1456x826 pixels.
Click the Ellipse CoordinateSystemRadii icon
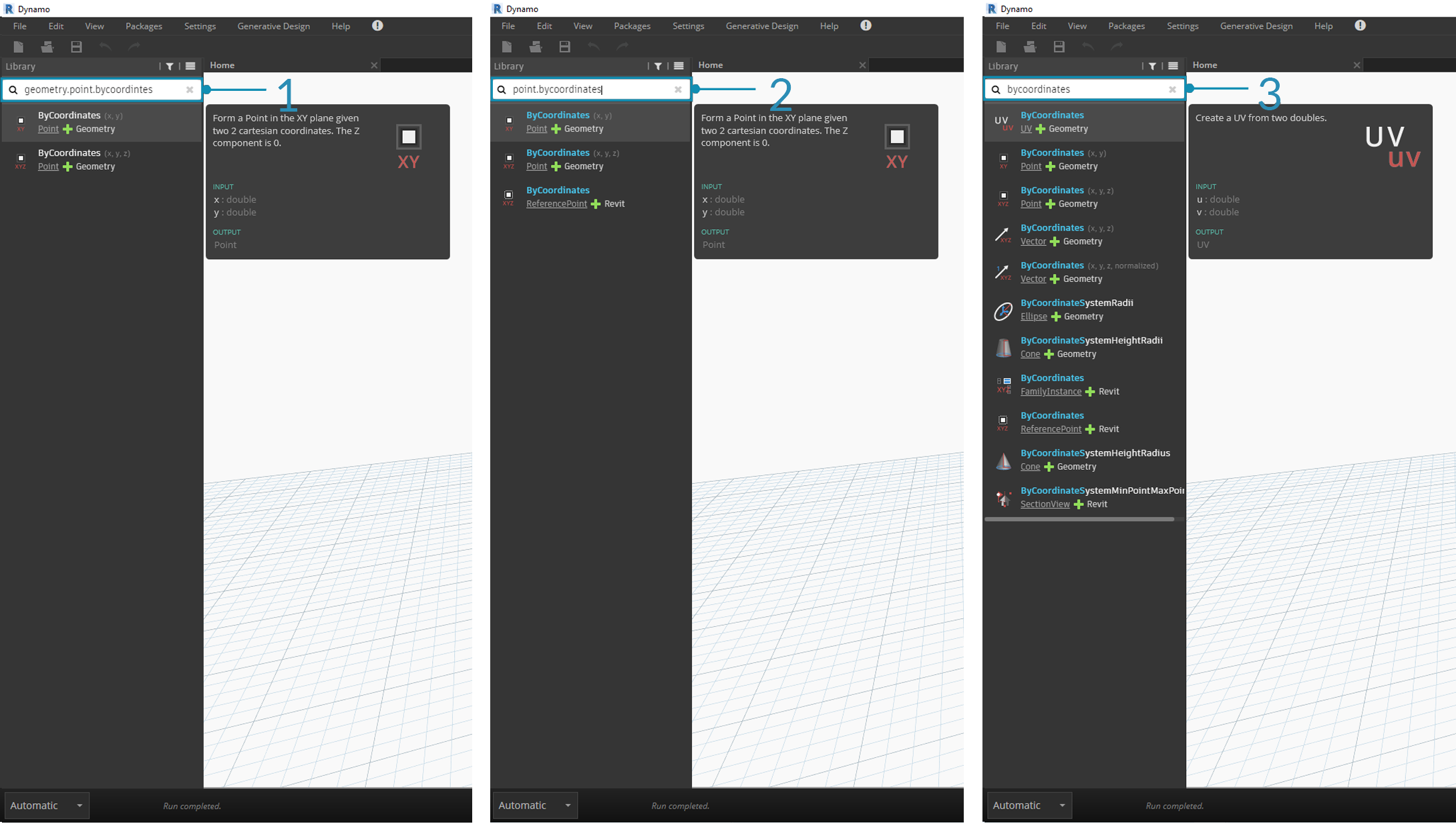pos(1003,309)
